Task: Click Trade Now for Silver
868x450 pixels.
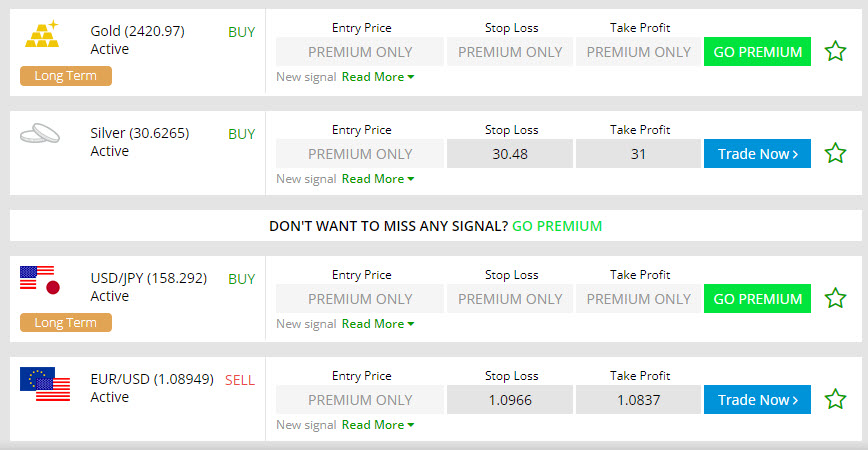Action: coord(757,153)
